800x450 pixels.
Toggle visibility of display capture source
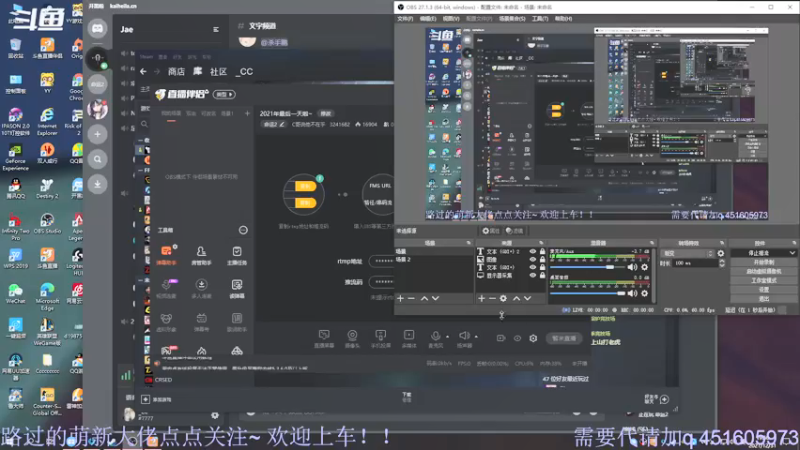[533, 276]
